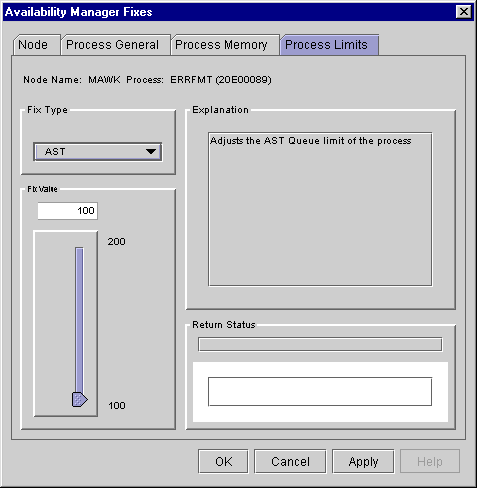This screenshot has height=488, width=477.
Task: Apply the AST fix value
Action: (x=363, y=461)
